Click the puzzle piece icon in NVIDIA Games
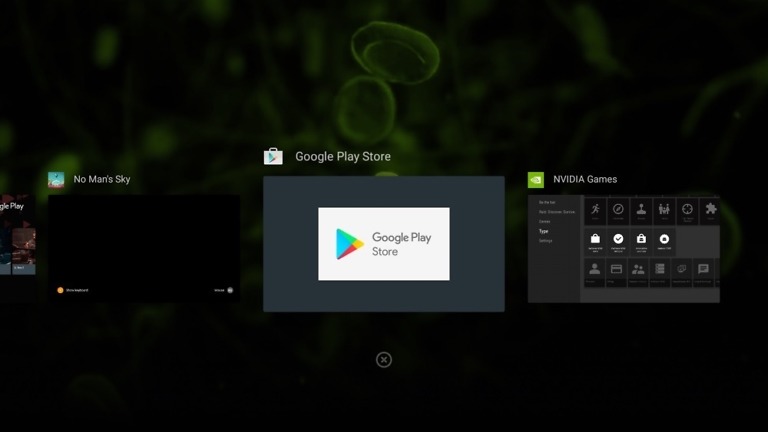This screenshot has height=432, width=768. click(710, 210)
